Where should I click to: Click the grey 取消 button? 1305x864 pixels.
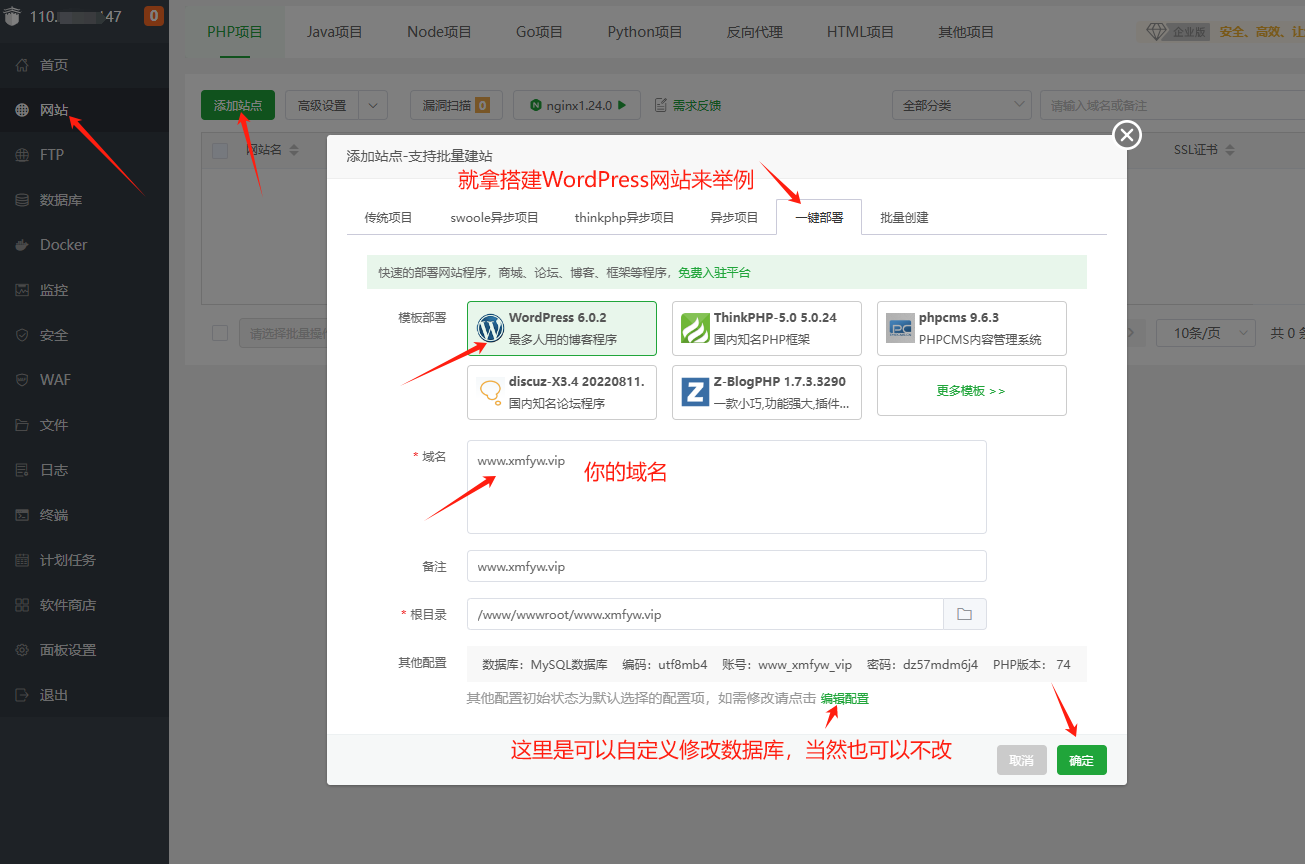tap(1022, 760)
